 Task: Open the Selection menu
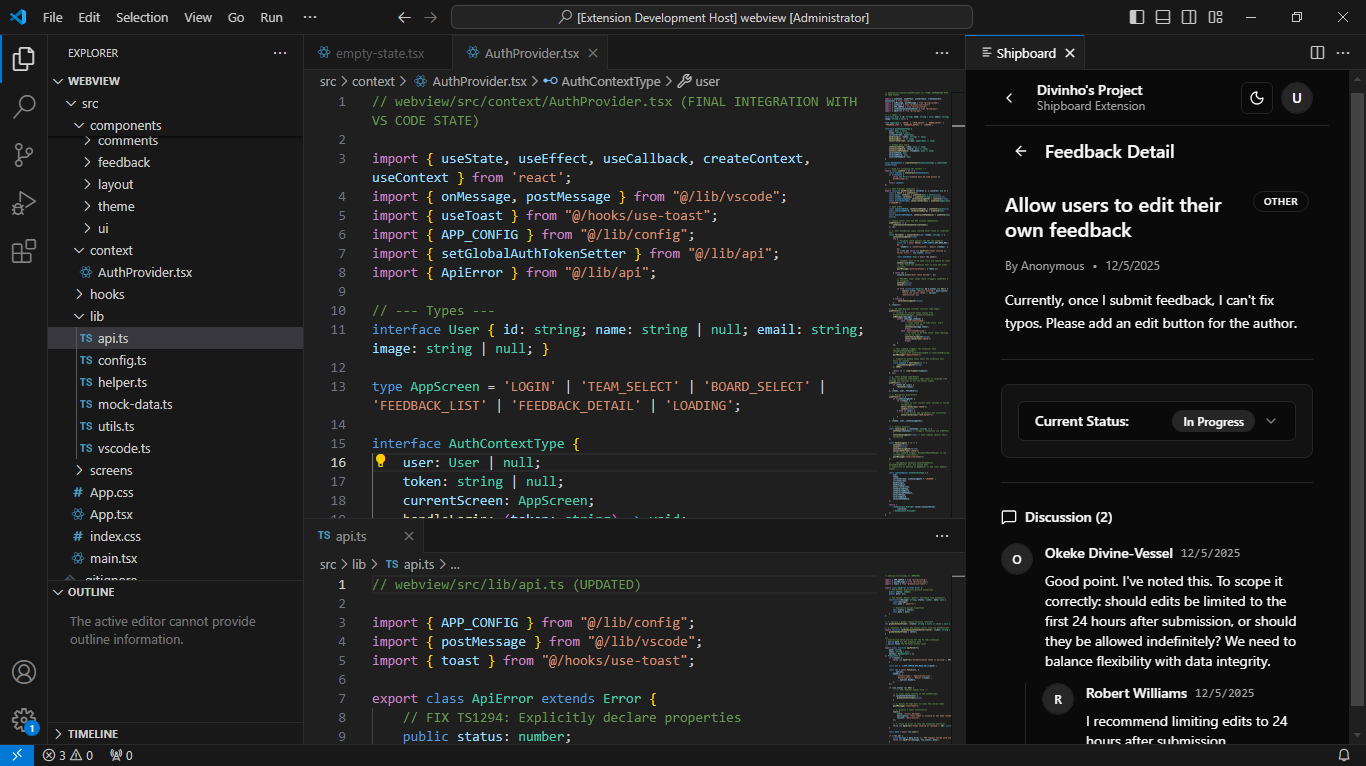[142, 18]
